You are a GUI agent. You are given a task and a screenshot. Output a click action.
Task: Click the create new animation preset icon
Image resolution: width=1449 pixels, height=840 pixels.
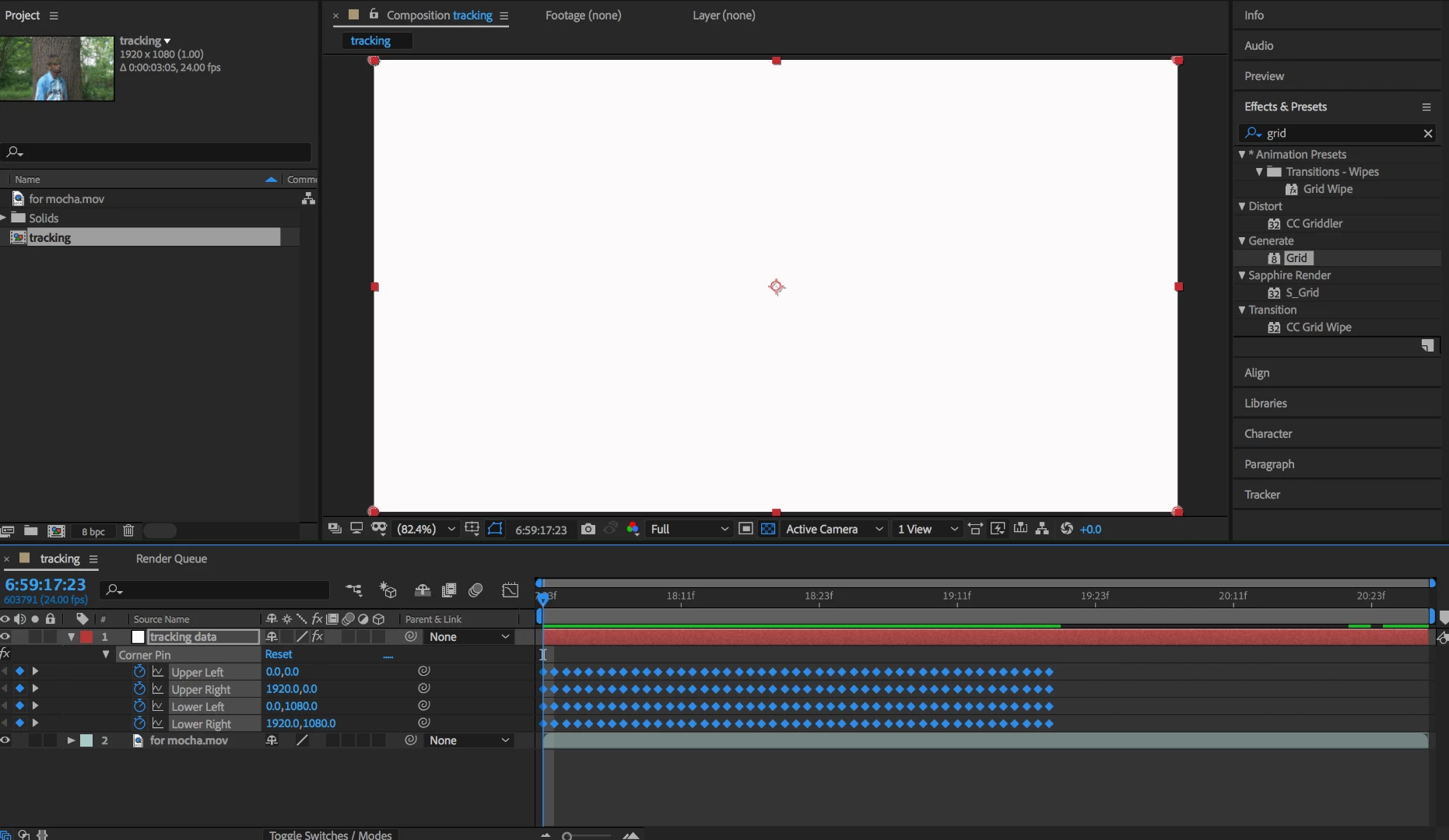(1427, 345)
